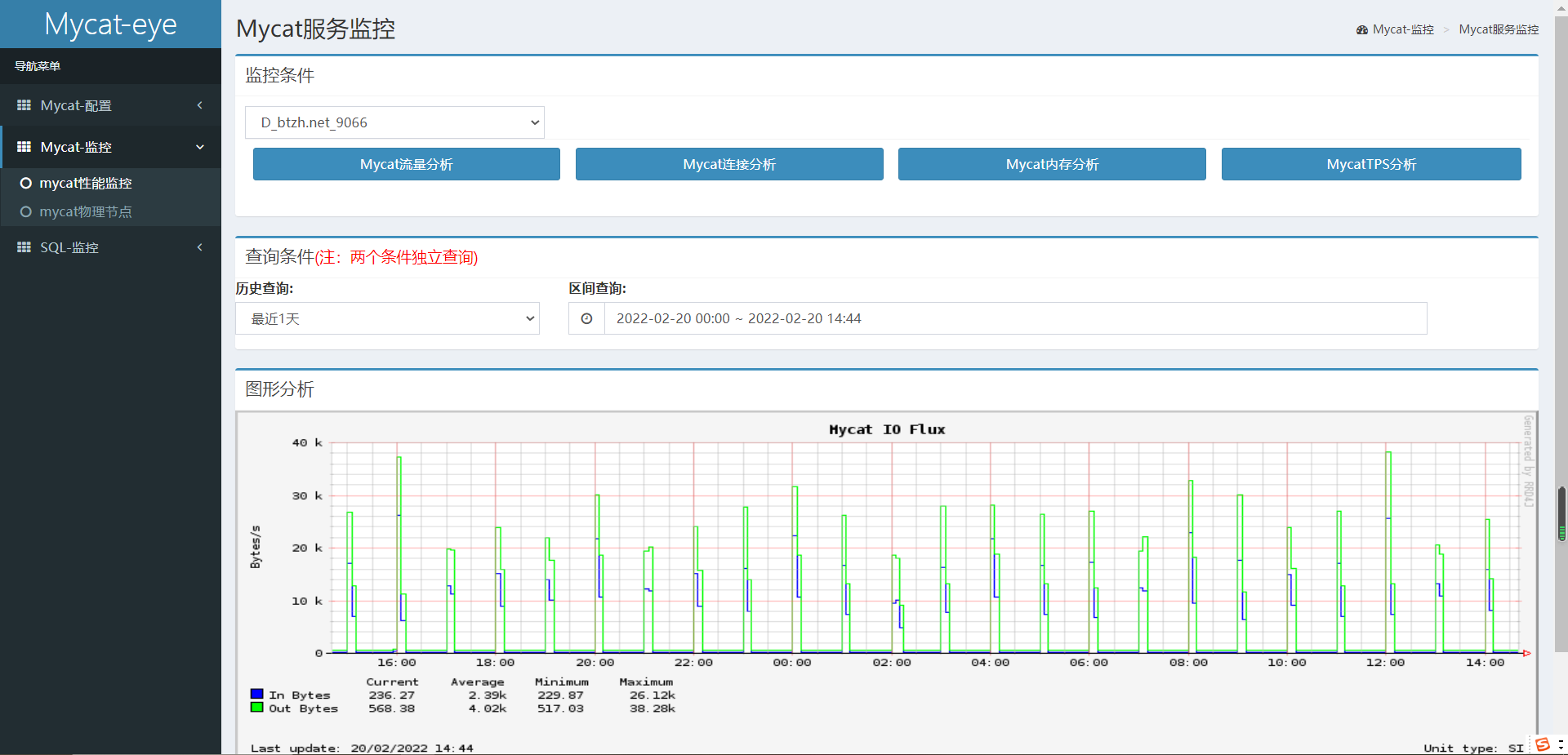Click the Mycat-eye logo link
Screen dimensions: 1568x755
tap(110, 24)
